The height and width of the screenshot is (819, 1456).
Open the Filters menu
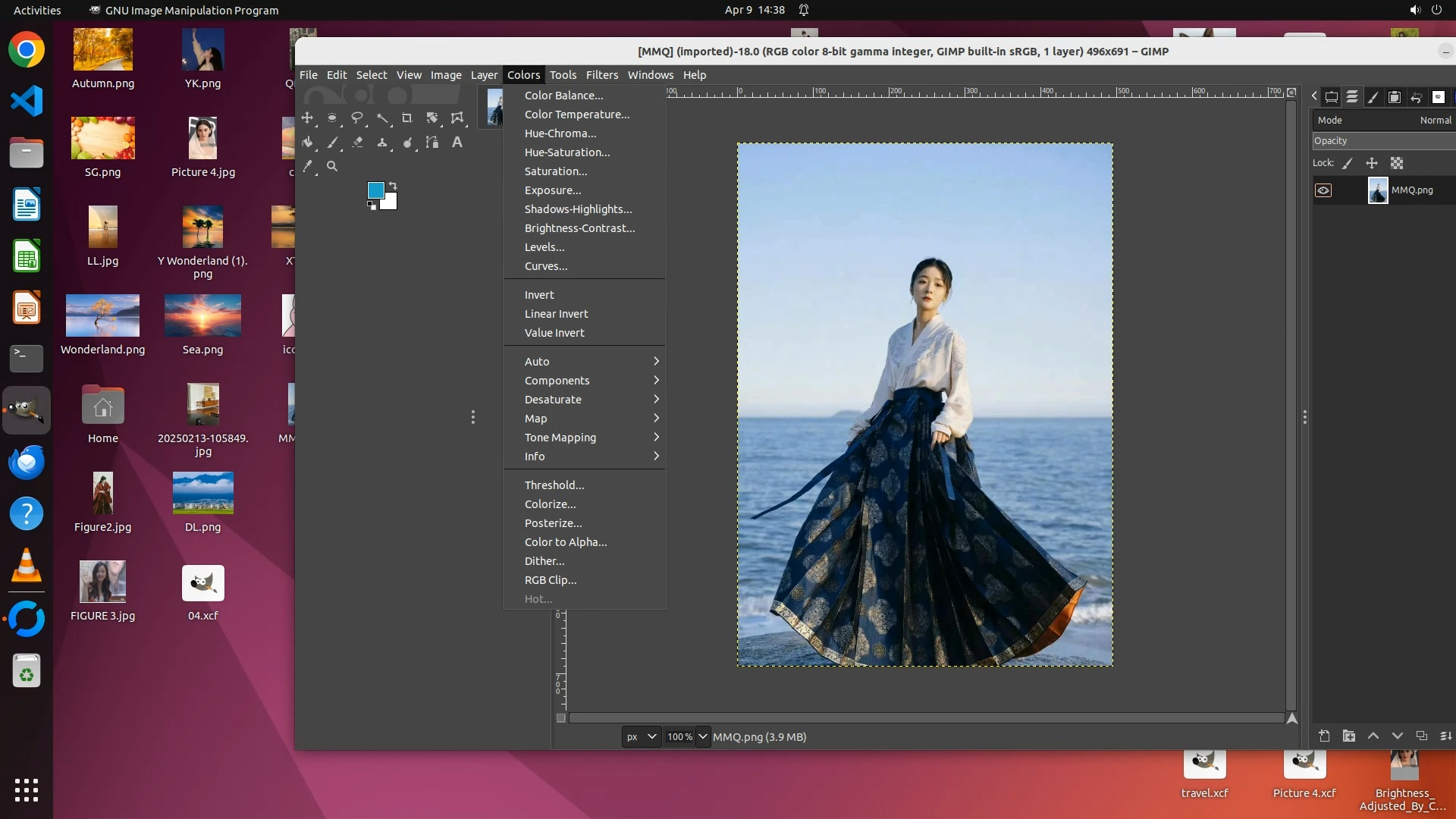(x=601, y=75)
